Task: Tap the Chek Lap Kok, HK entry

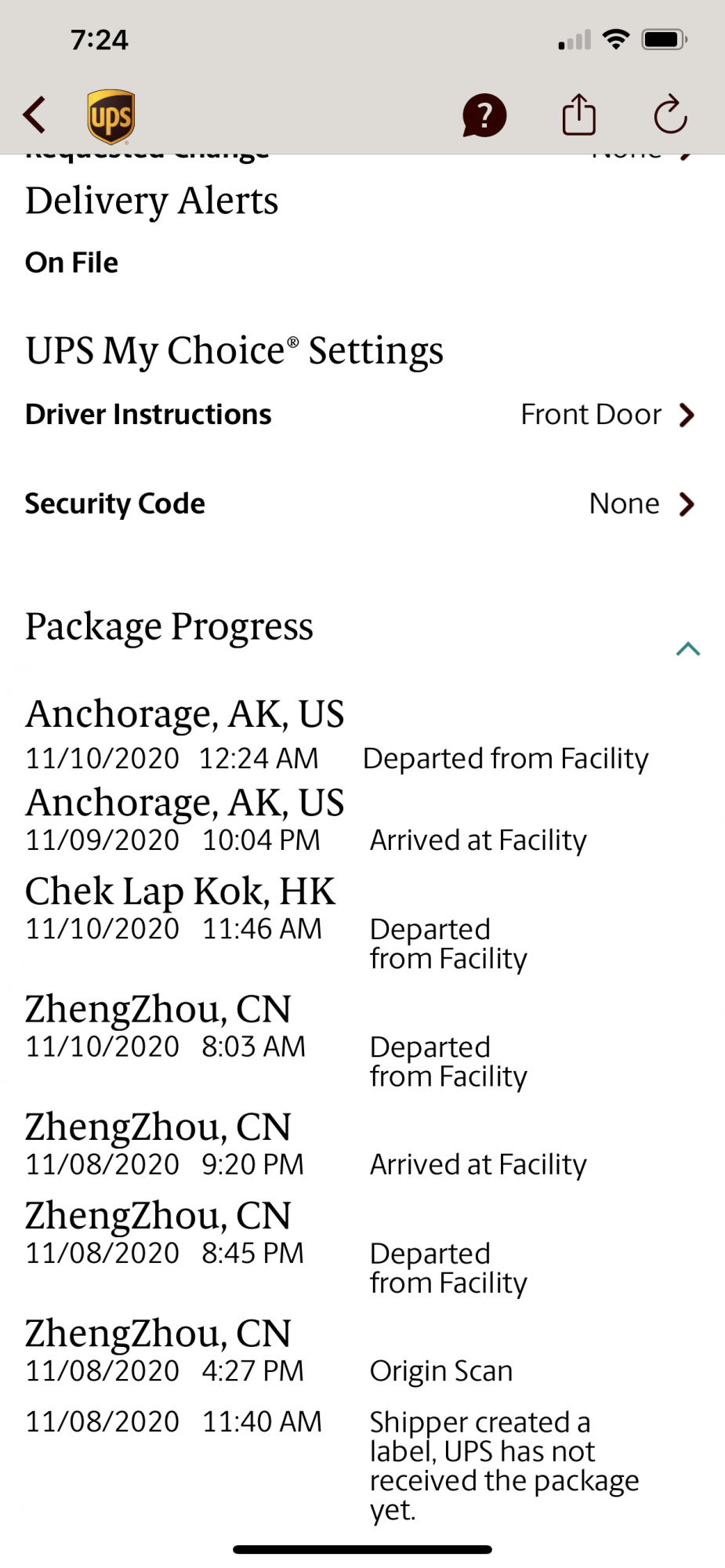Action: [x=180, y=891]
